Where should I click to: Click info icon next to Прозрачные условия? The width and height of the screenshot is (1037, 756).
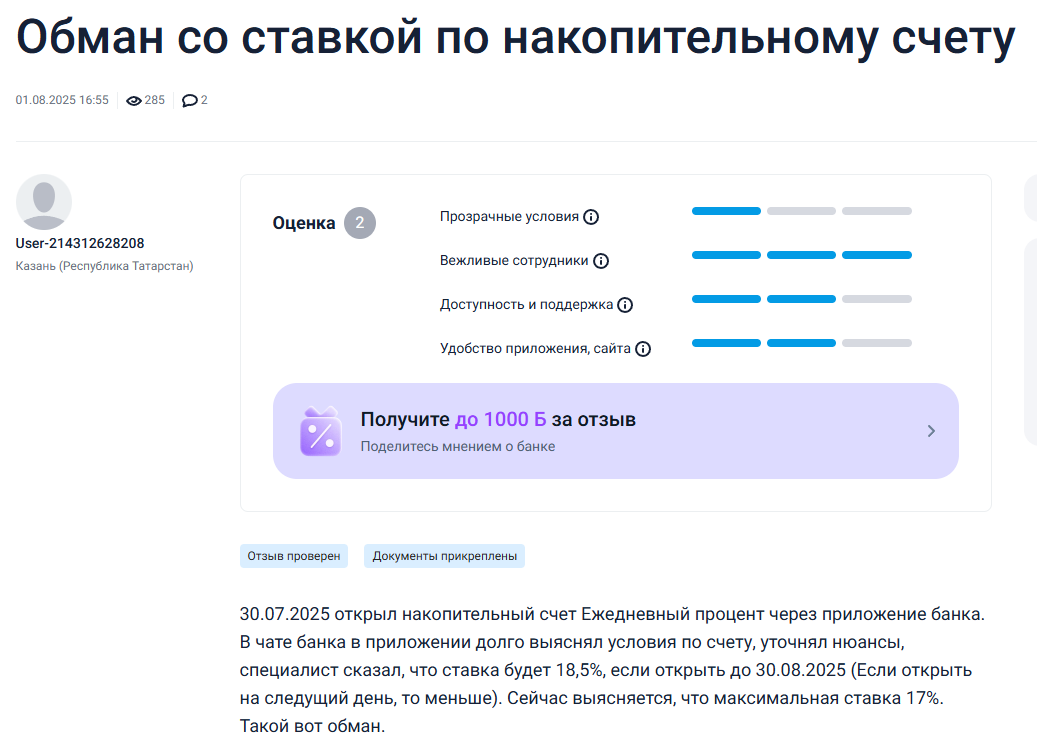coord(591,217)
